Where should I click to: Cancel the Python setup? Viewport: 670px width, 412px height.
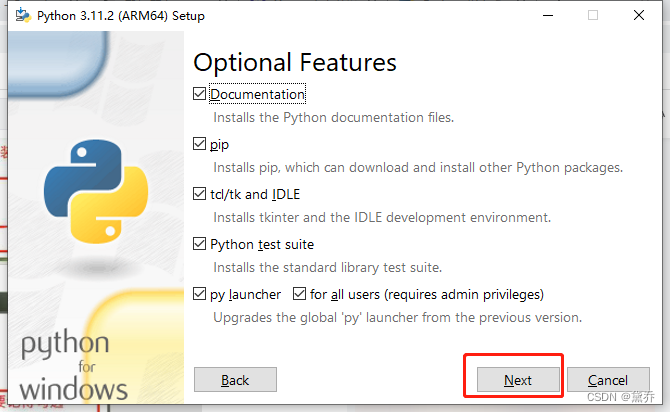608,380
